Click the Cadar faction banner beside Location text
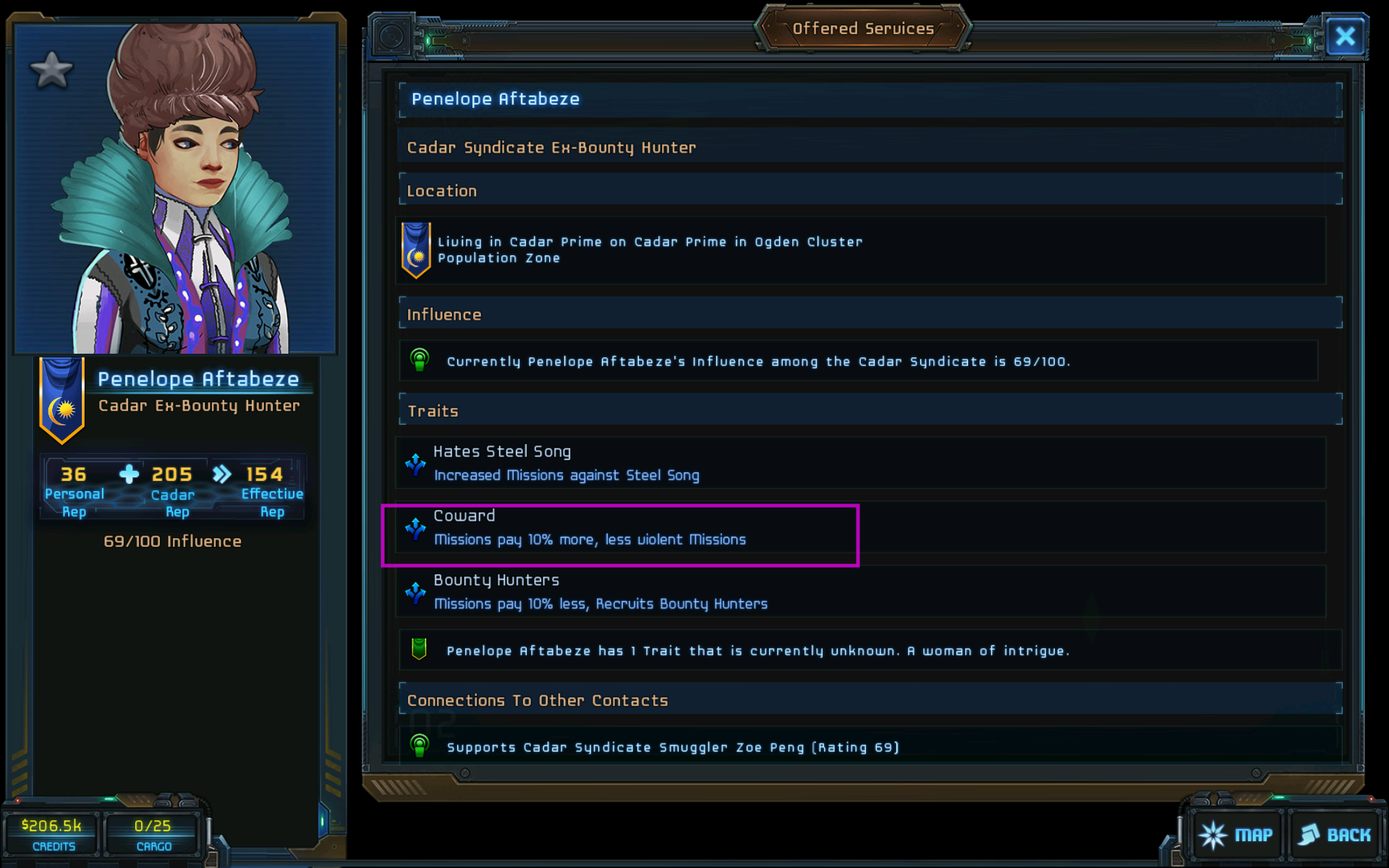Viewport: 1389px width, 868px height. (416, 250)
